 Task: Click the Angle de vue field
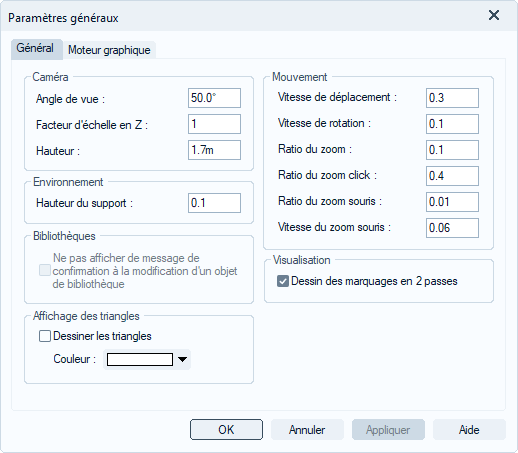pos(214,98)
